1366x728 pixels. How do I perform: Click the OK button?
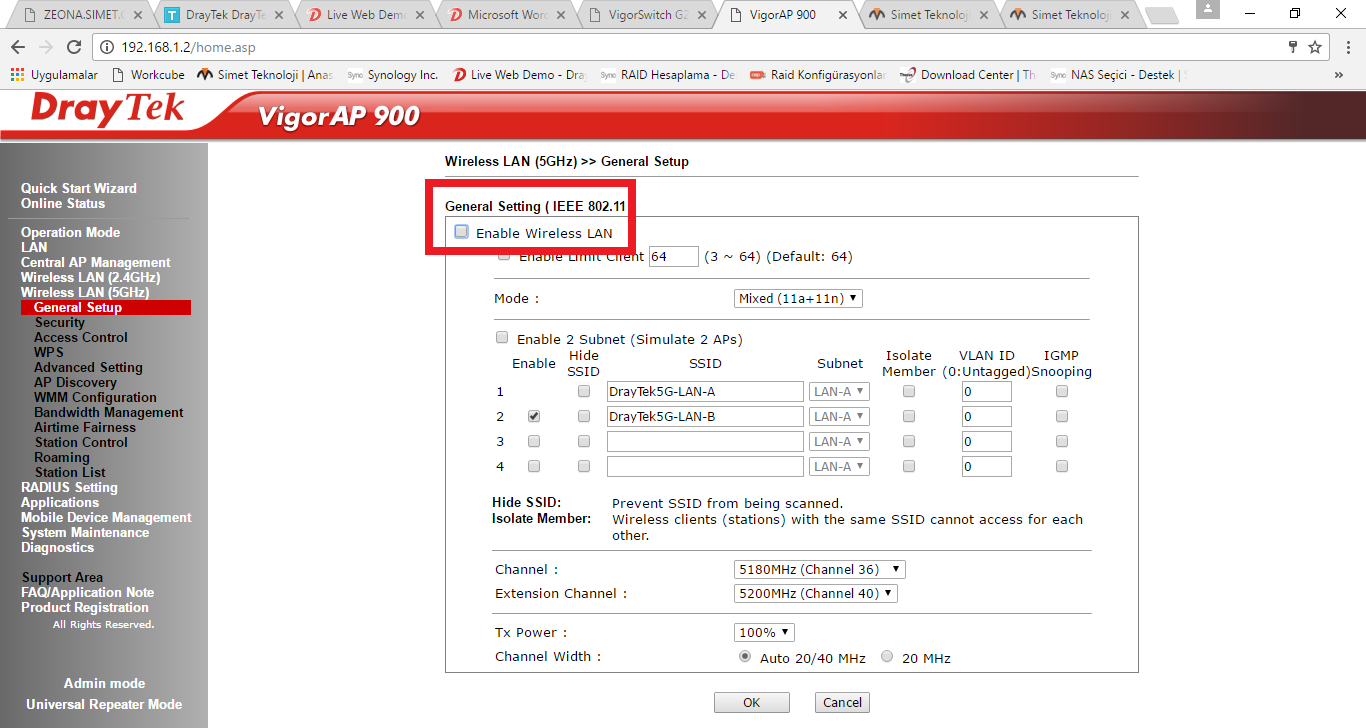(x=751, y=702)
